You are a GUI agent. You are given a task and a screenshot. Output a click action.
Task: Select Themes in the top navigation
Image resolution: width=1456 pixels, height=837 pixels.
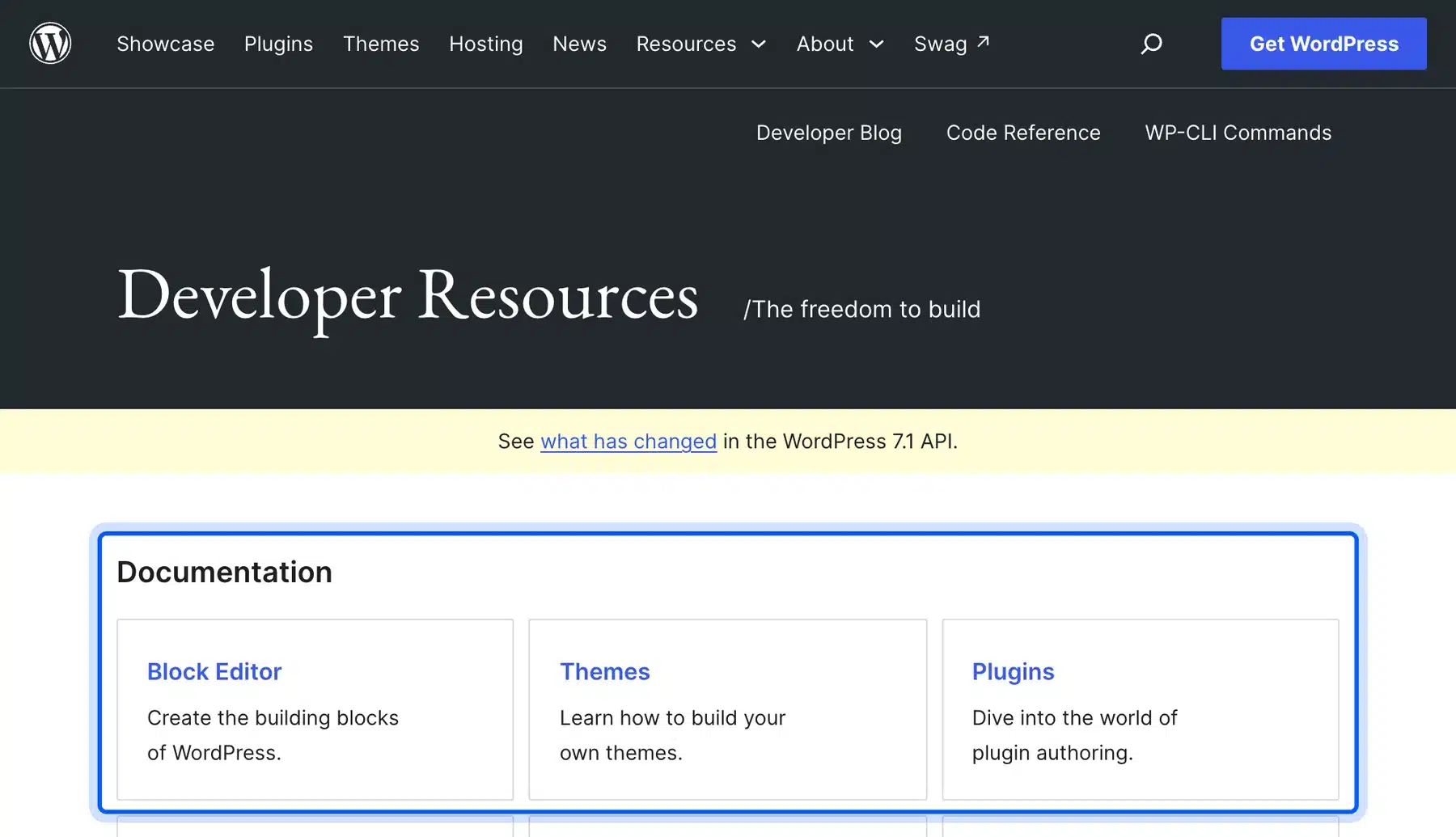[x=381, y=44]
